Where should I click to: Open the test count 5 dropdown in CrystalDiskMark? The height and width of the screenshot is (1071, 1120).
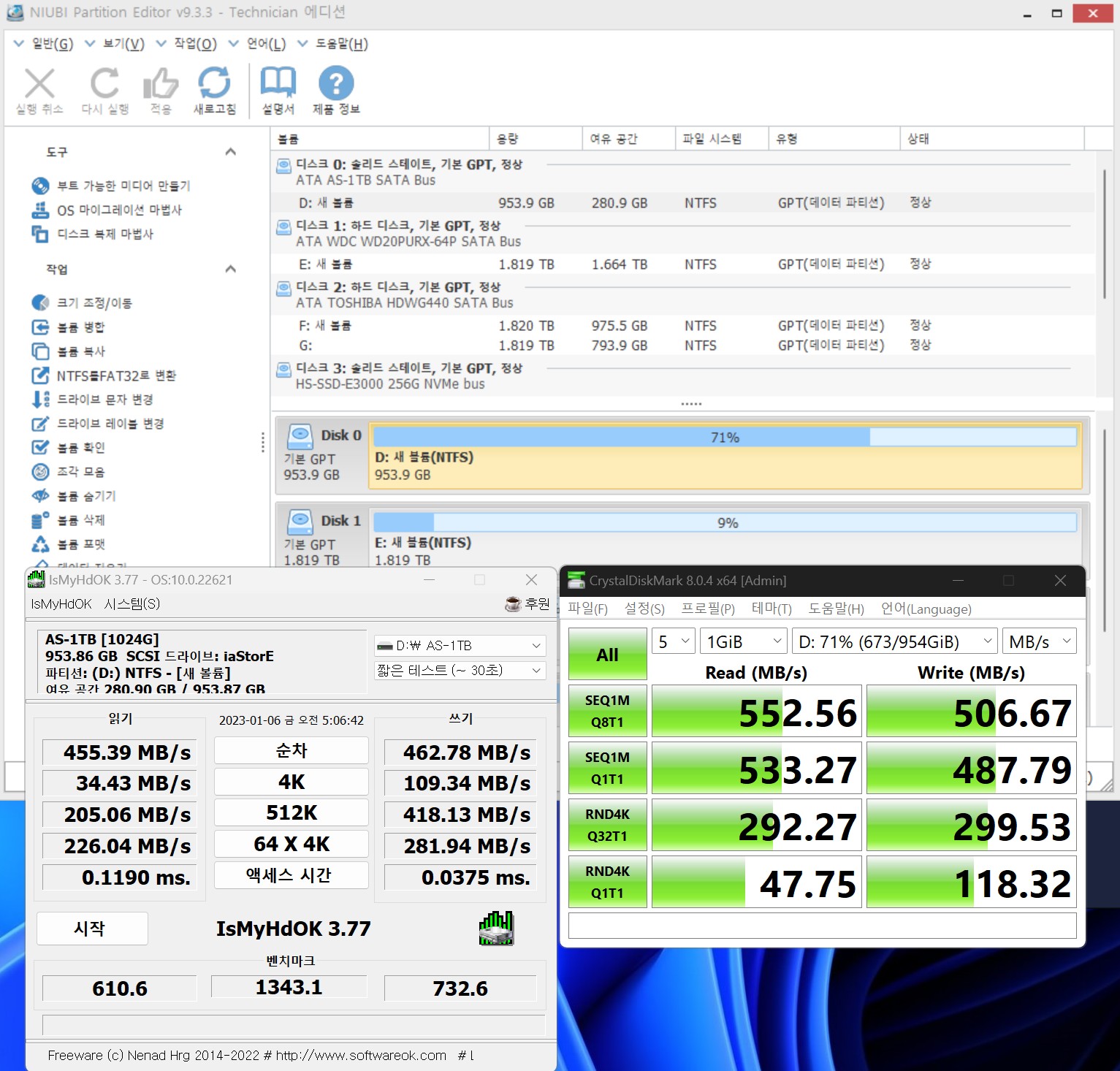click(x=673, y=642)
